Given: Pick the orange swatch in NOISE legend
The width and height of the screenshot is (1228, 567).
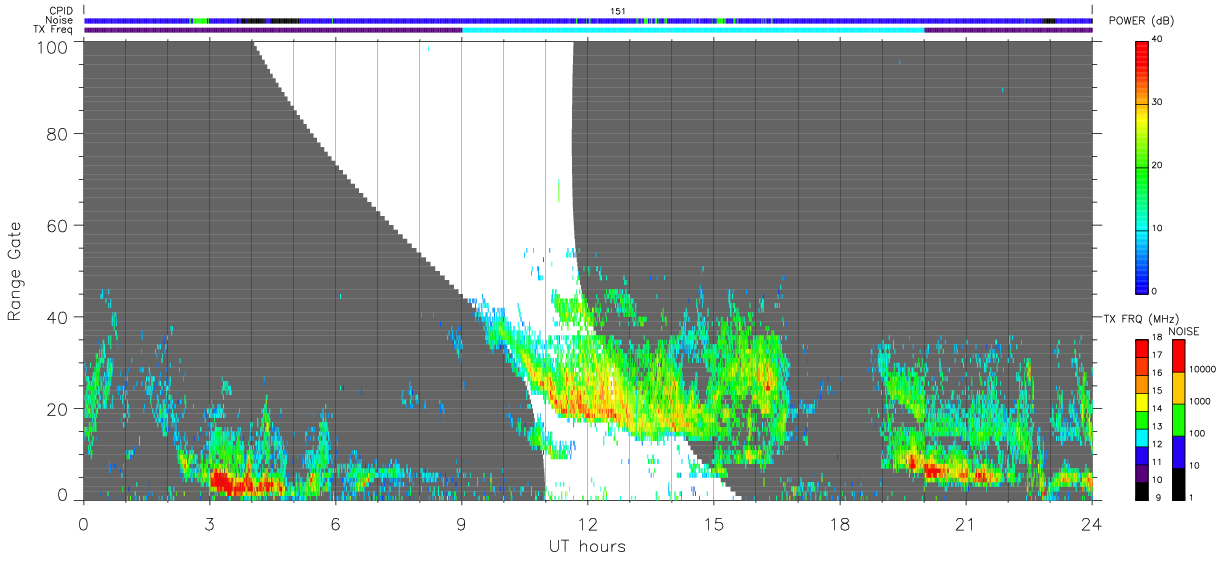Looking at the screenshot, I should point(1178,389).
